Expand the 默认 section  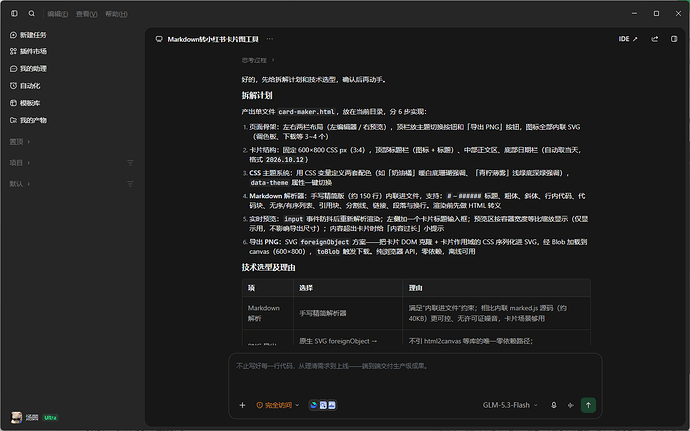point(20,184)
